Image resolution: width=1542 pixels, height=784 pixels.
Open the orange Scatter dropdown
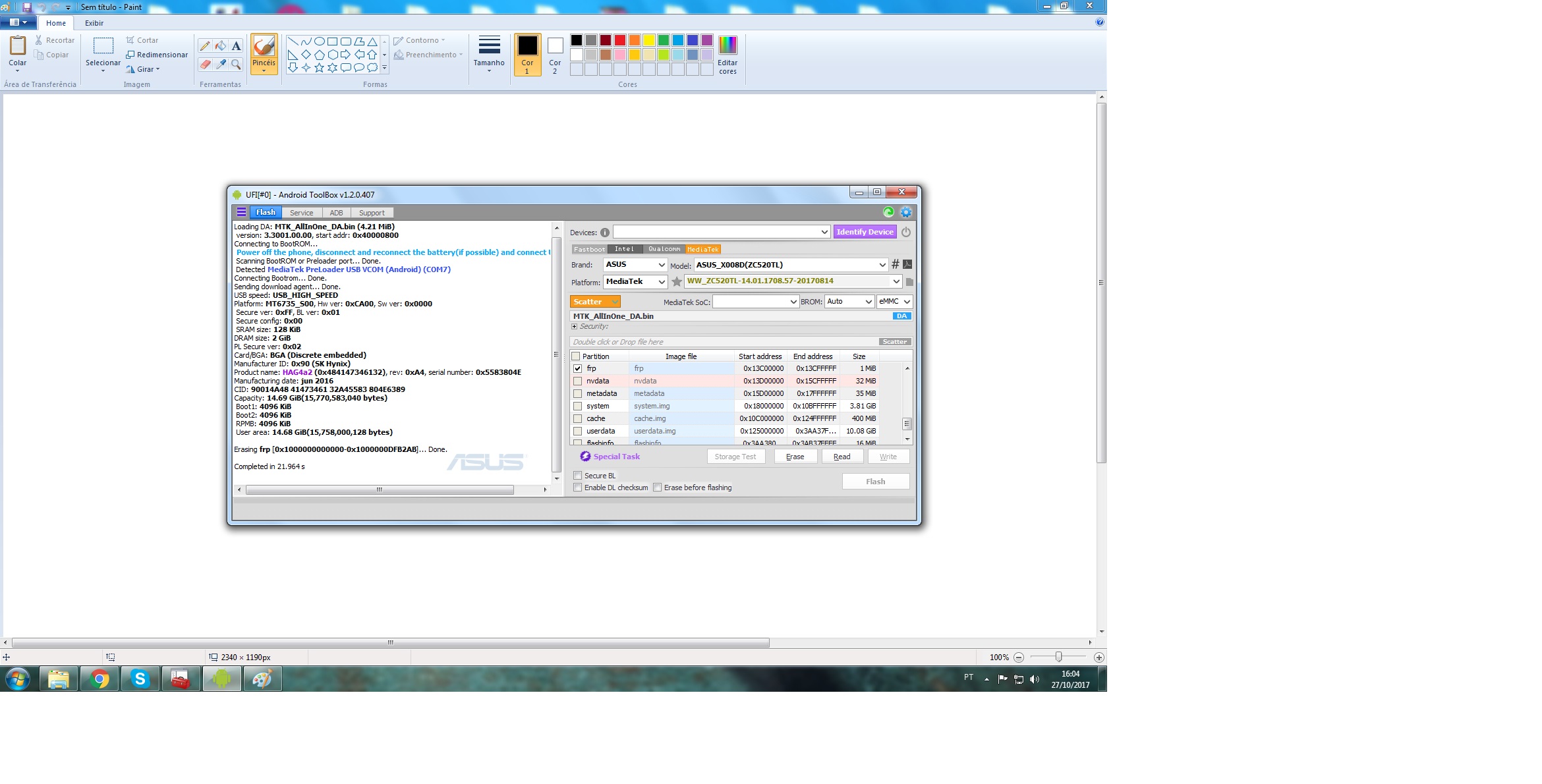pyautogui.click(x=595, y=302)
